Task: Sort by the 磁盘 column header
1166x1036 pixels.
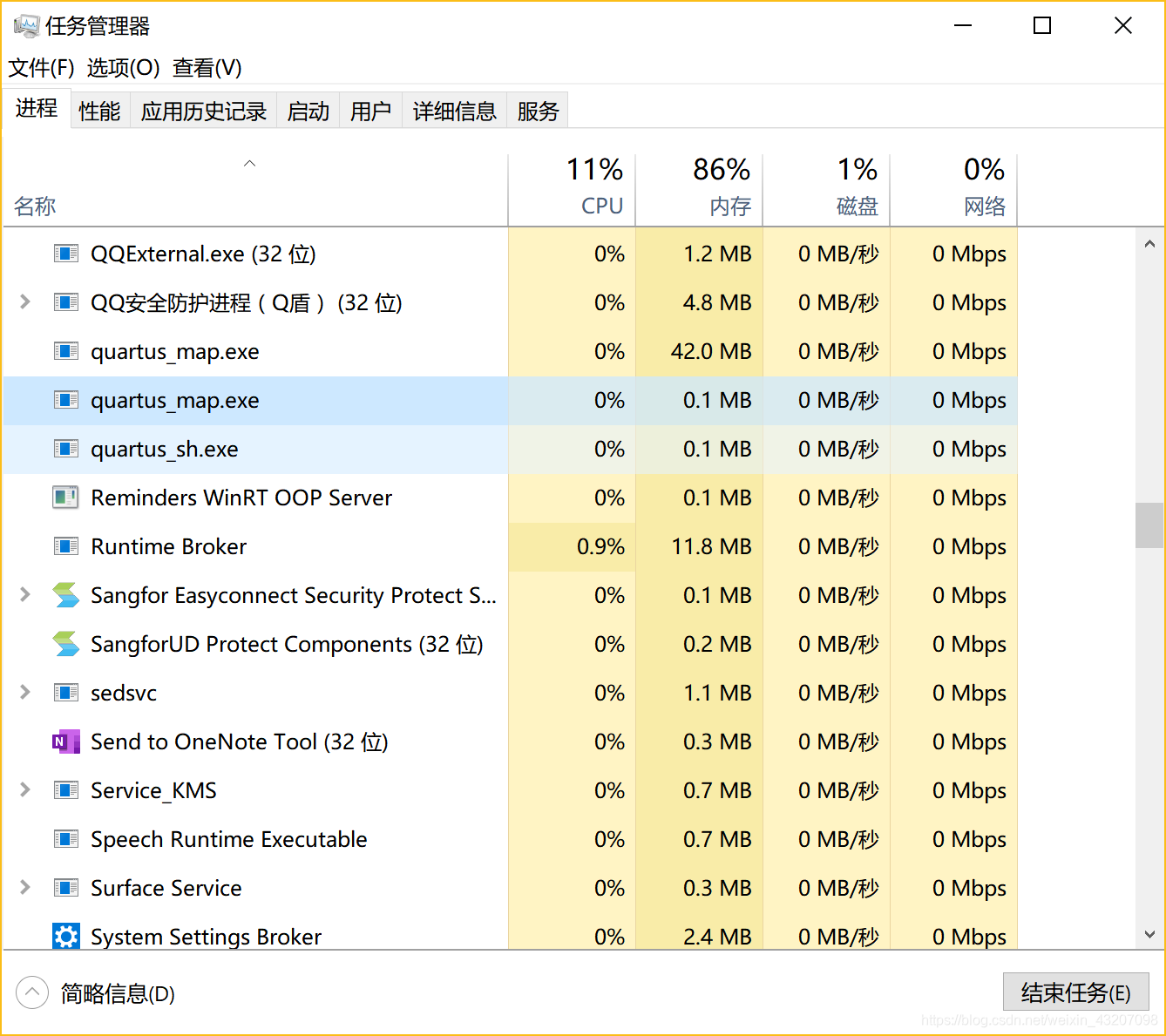Action: (x=826, y=189)
